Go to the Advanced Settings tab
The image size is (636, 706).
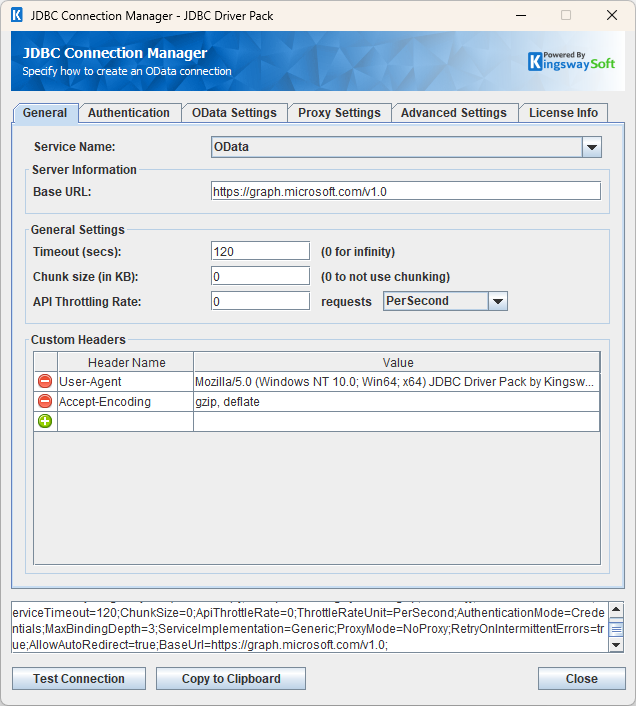(x=454, y=113)
